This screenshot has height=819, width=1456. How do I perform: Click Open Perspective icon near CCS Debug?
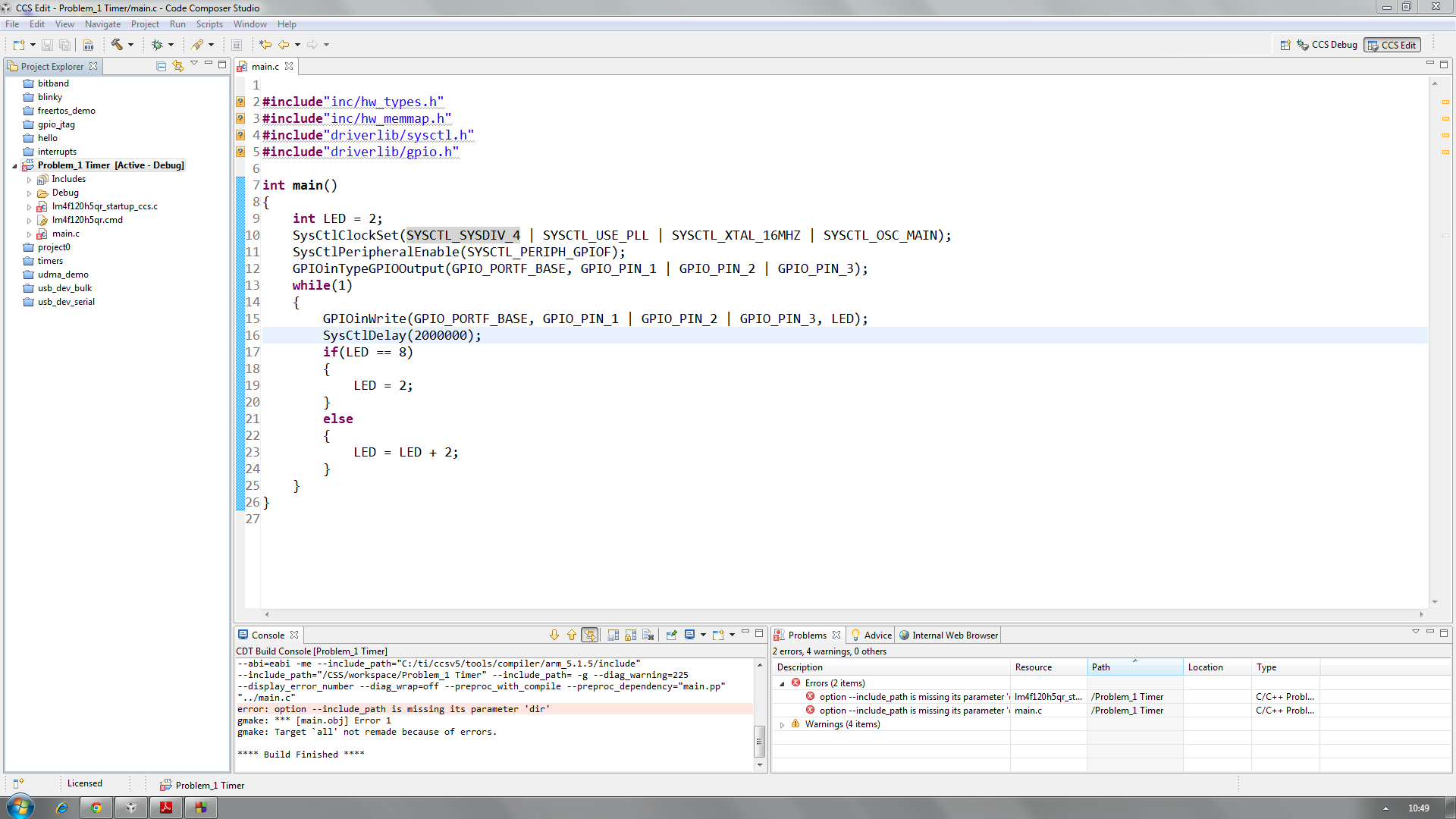(x=1285, y=45)
